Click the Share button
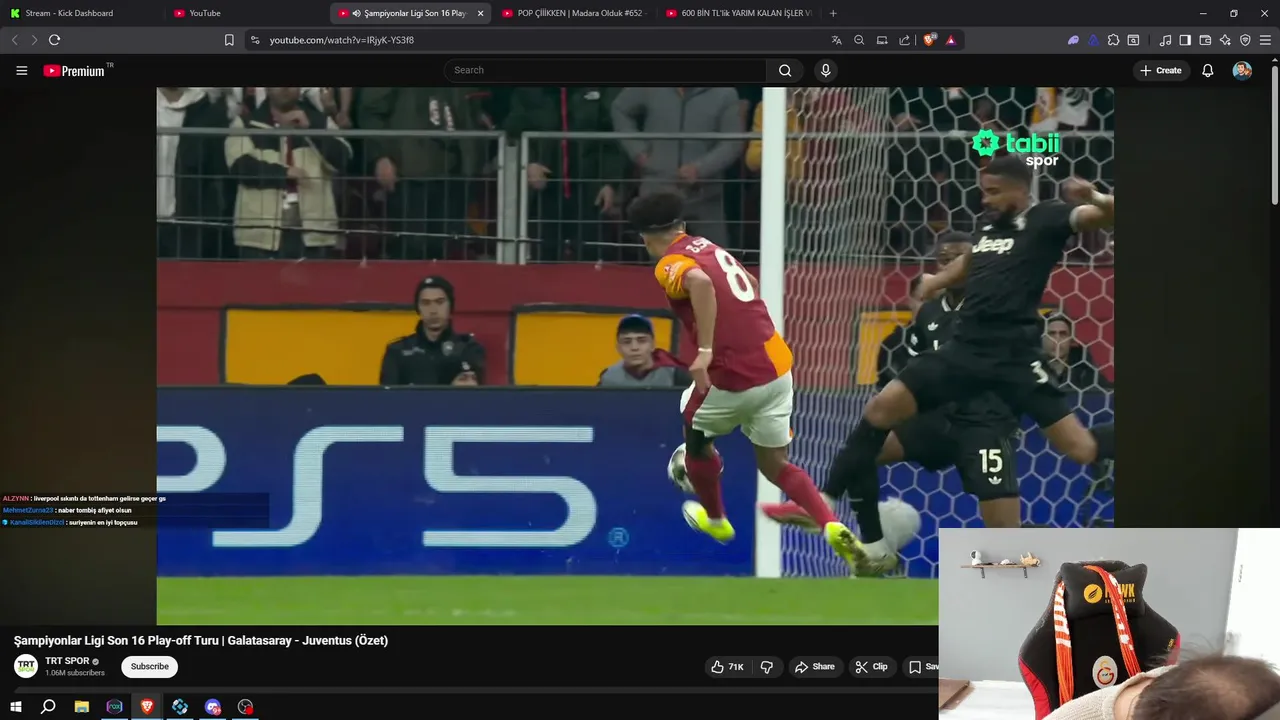Screen dimensions: 1280x720 [x=814, y=667]
